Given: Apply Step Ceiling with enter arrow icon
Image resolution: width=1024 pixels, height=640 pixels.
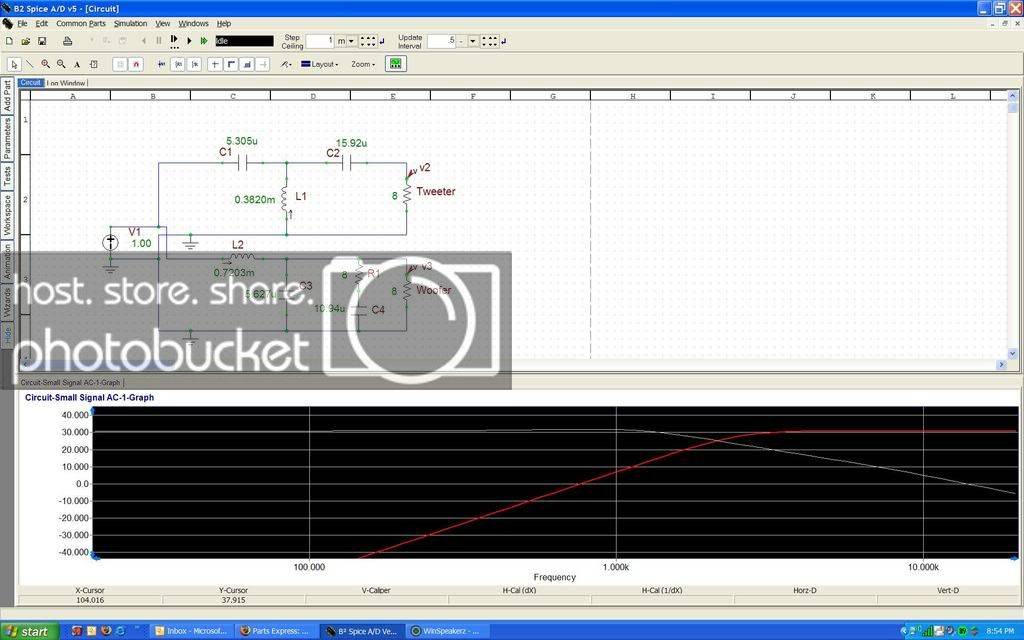Looking at the screenshot, I should (x=382, y=41).
